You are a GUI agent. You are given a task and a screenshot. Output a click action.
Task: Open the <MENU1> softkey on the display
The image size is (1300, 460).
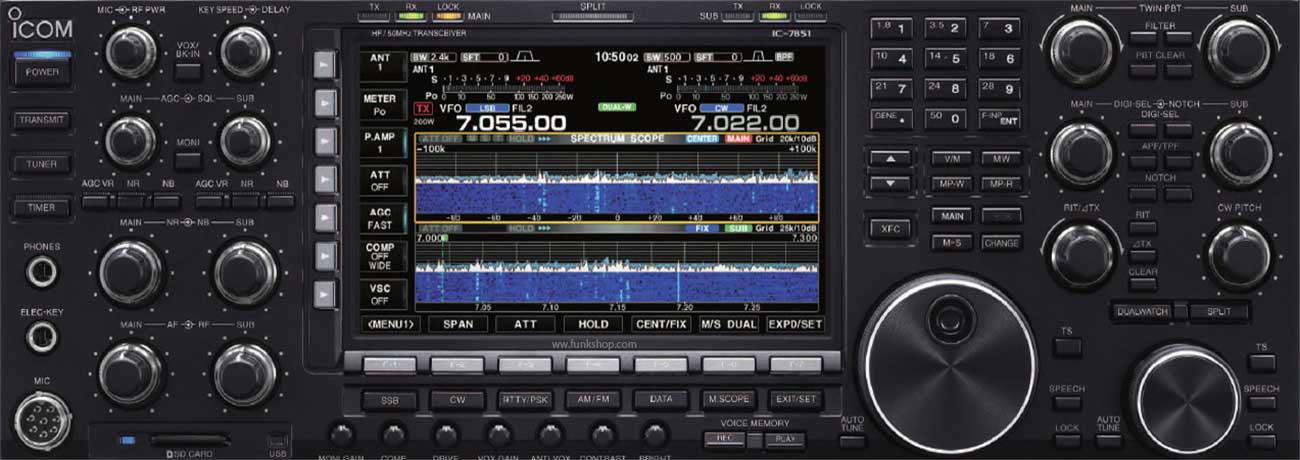click(x=389, y=324)
